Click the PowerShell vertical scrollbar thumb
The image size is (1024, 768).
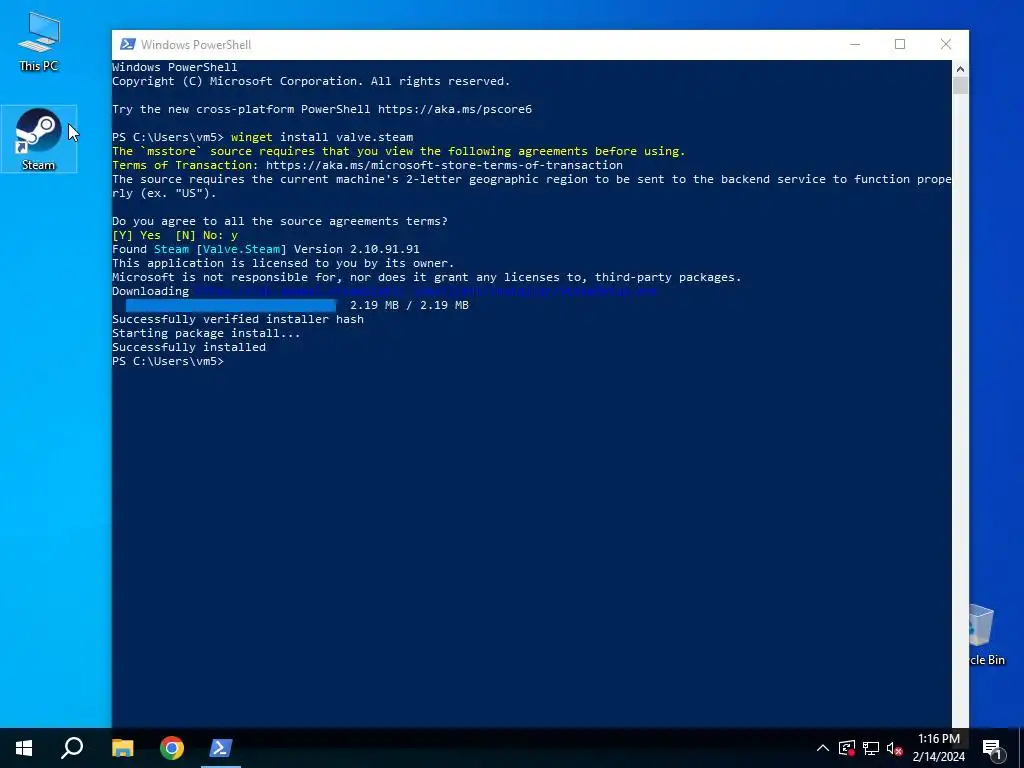[960, 86]
